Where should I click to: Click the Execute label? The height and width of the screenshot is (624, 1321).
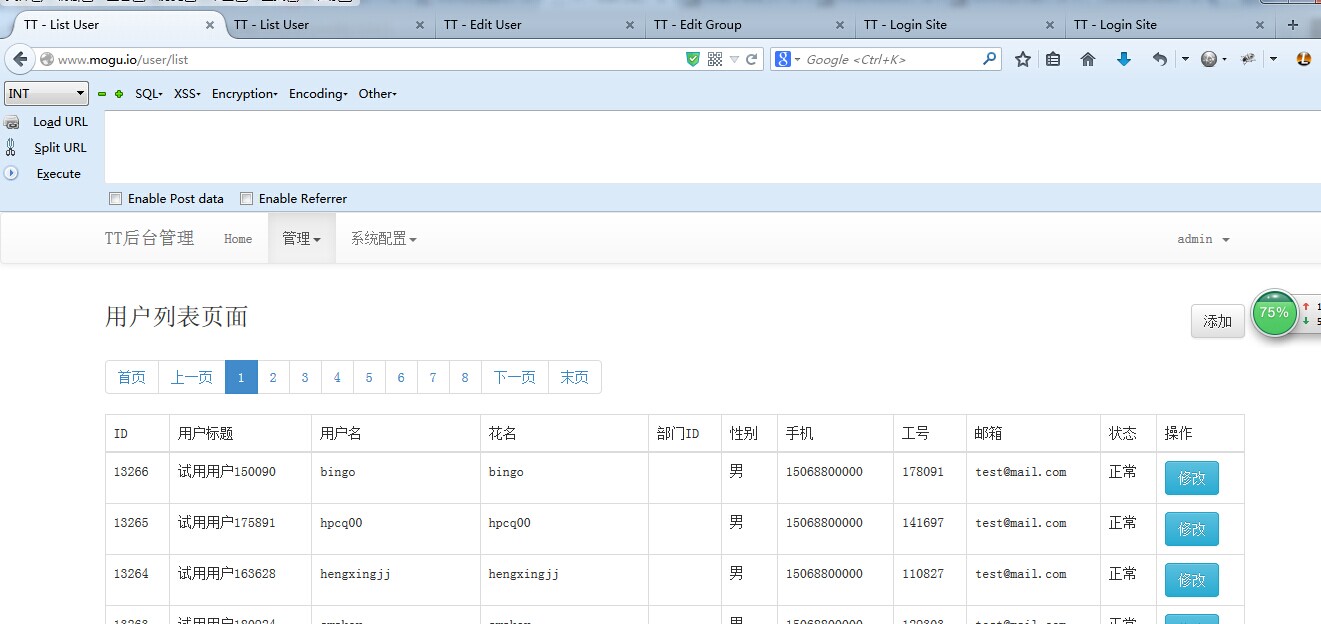coord(59,174)
